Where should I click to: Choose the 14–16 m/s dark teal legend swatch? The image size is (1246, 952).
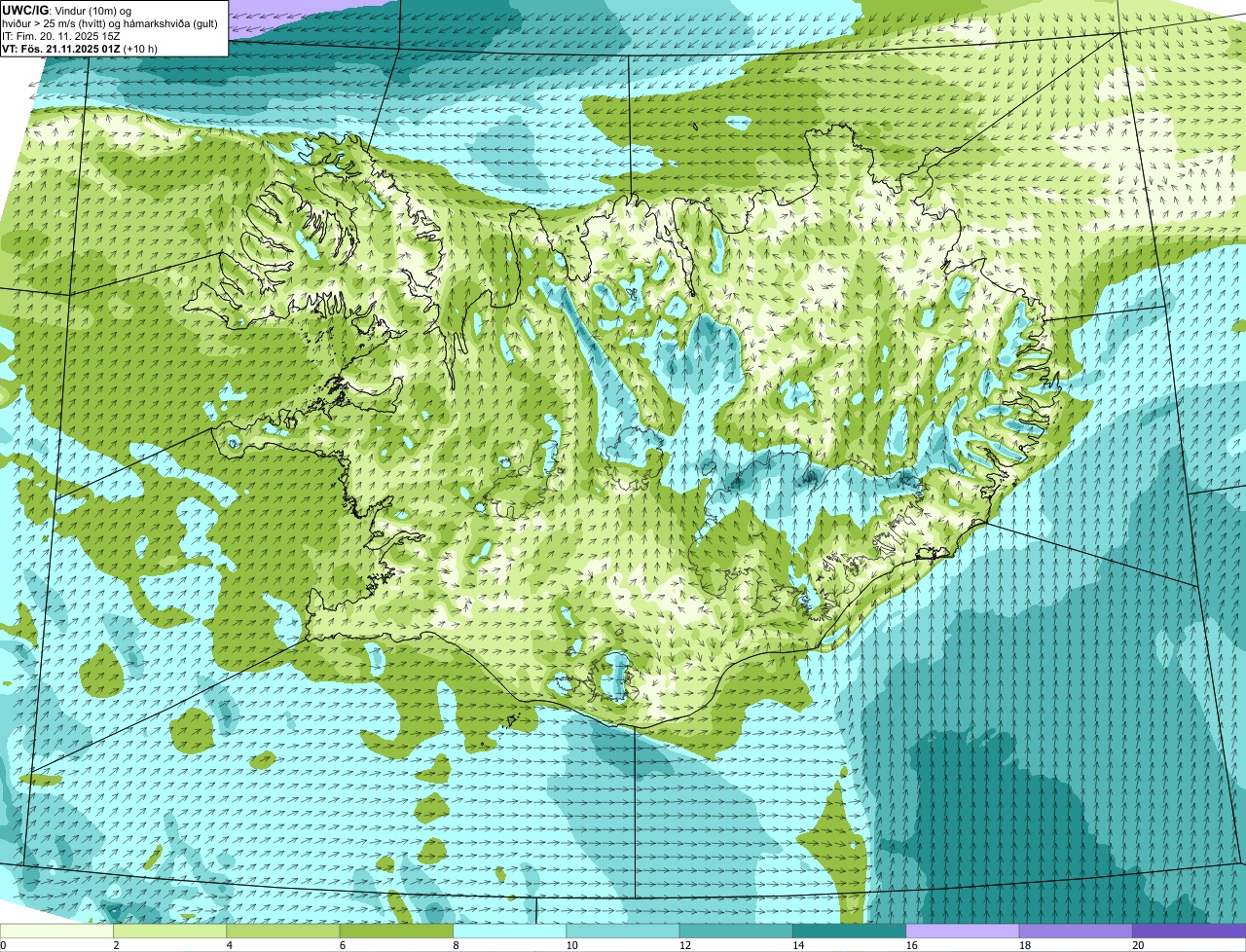(849, 932)
